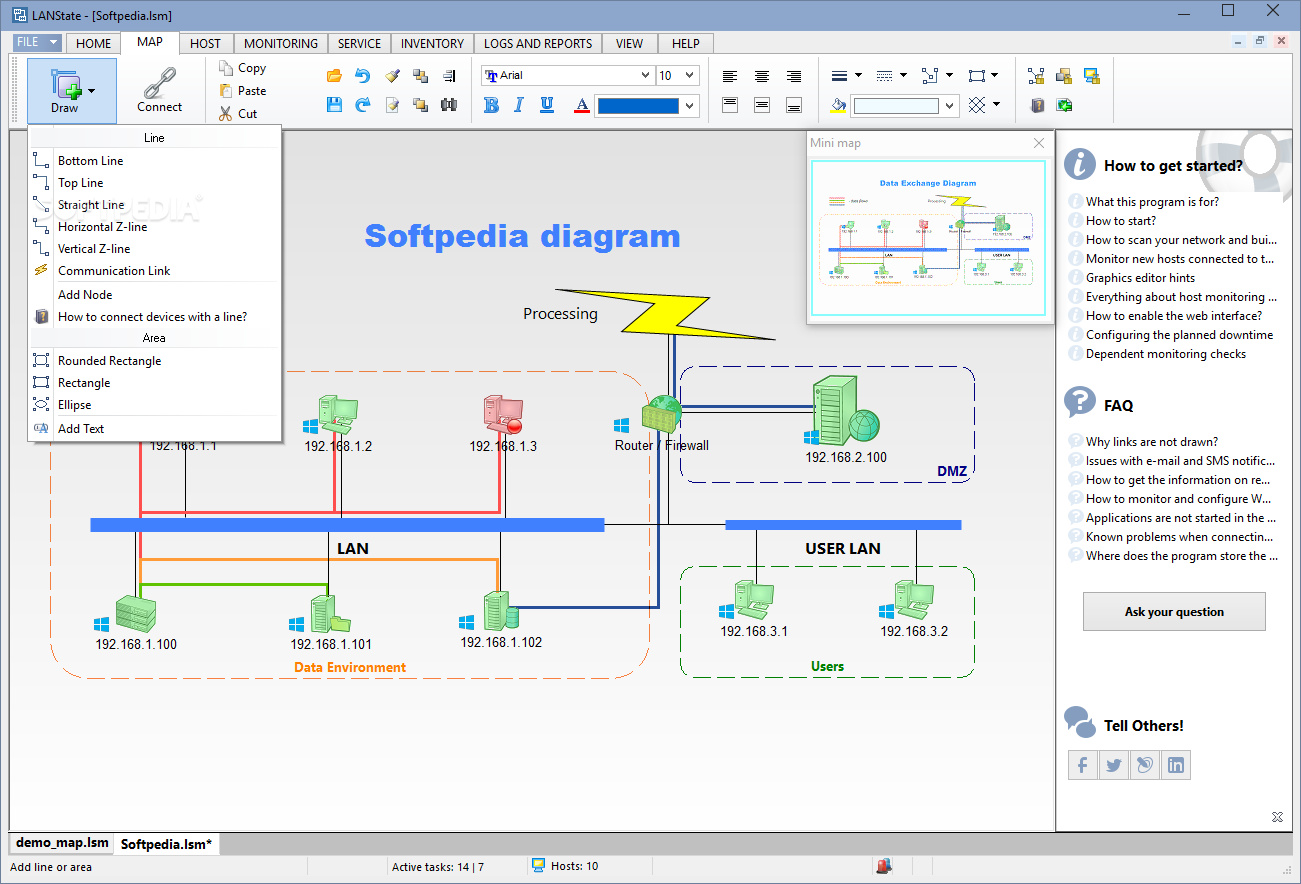This screenshot has height=884, width=1301.
Task: Click the Copy icon
Action: 226,68
